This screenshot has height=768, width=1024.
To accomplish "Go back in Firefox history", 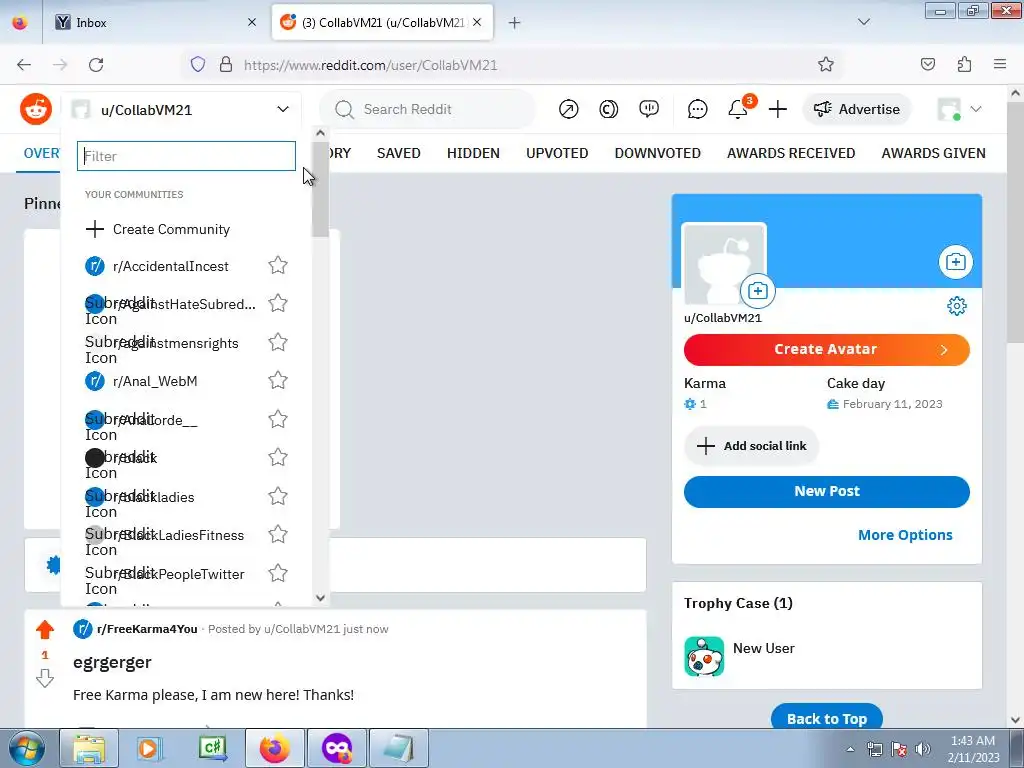I will [x=24, y=65].
